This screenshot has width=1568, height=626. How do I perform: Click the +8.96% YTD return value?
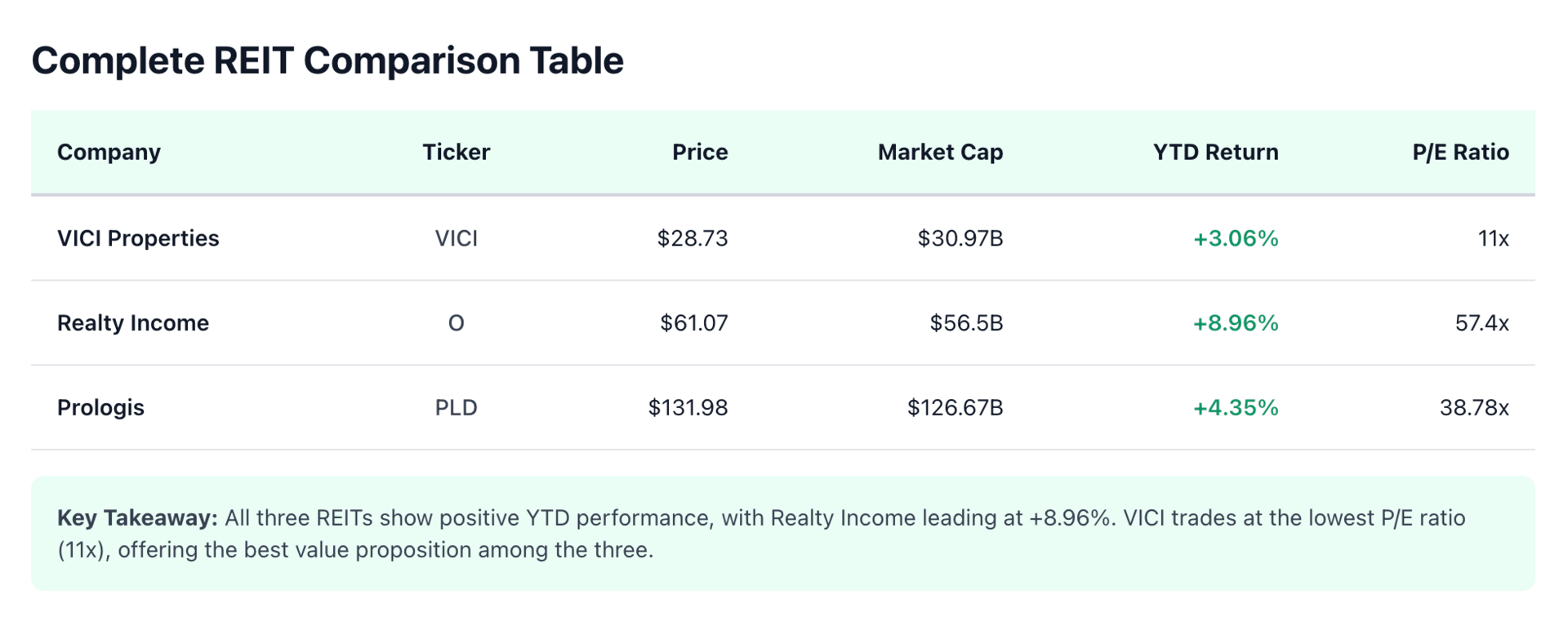pyautogui.click(x=1235, y=323)
